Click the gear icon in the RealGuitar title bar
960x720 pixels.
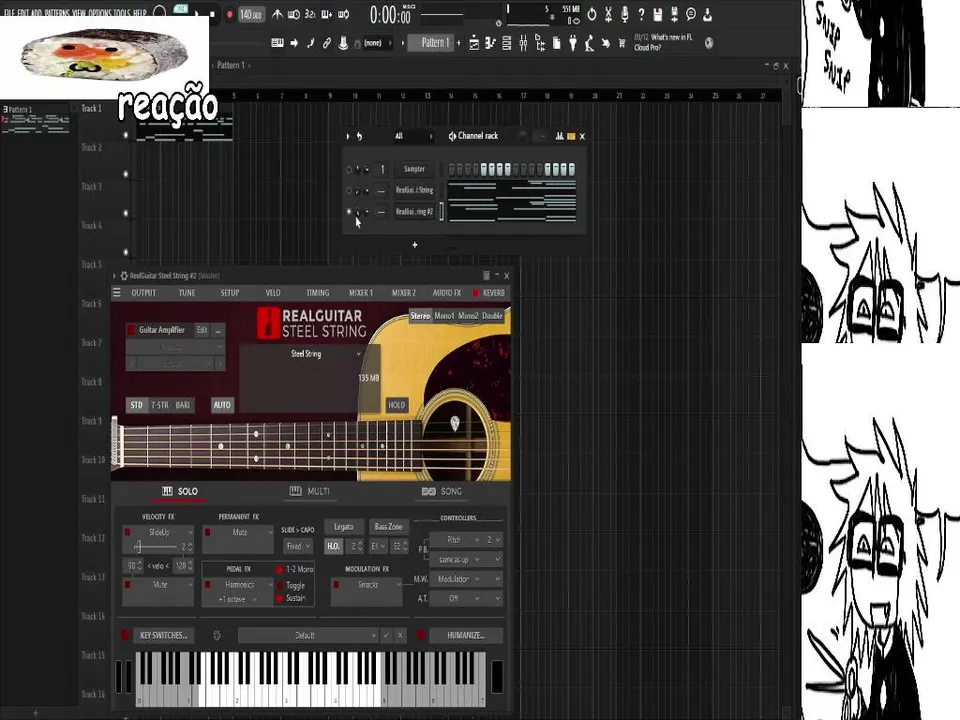124,276
